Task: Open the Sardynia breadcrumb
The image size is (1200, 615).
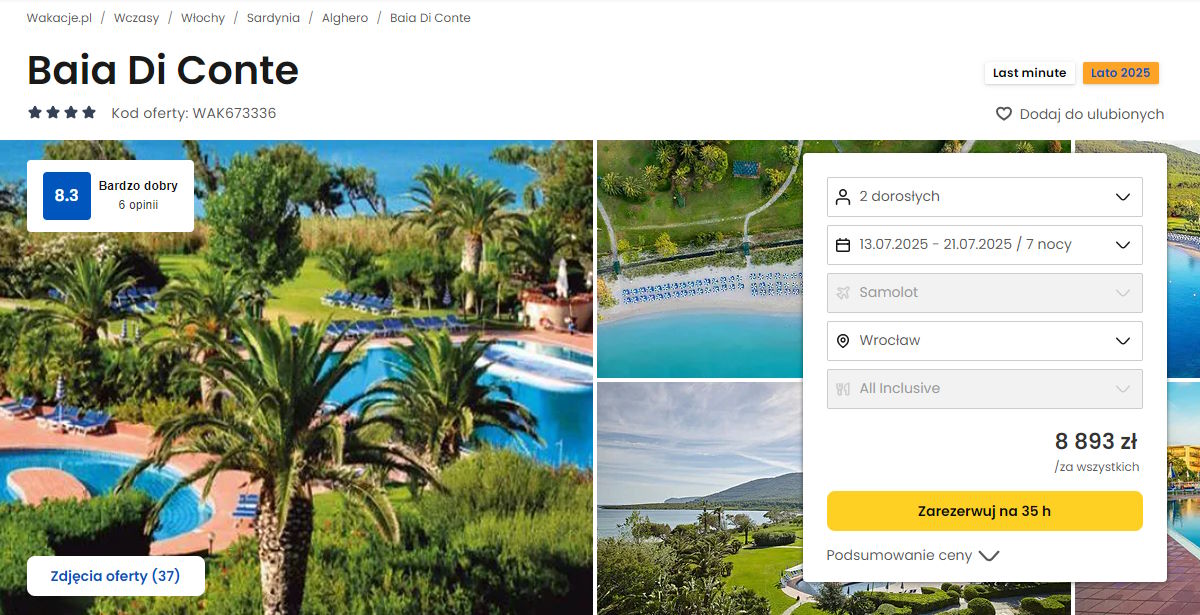Action: [274, 18]
